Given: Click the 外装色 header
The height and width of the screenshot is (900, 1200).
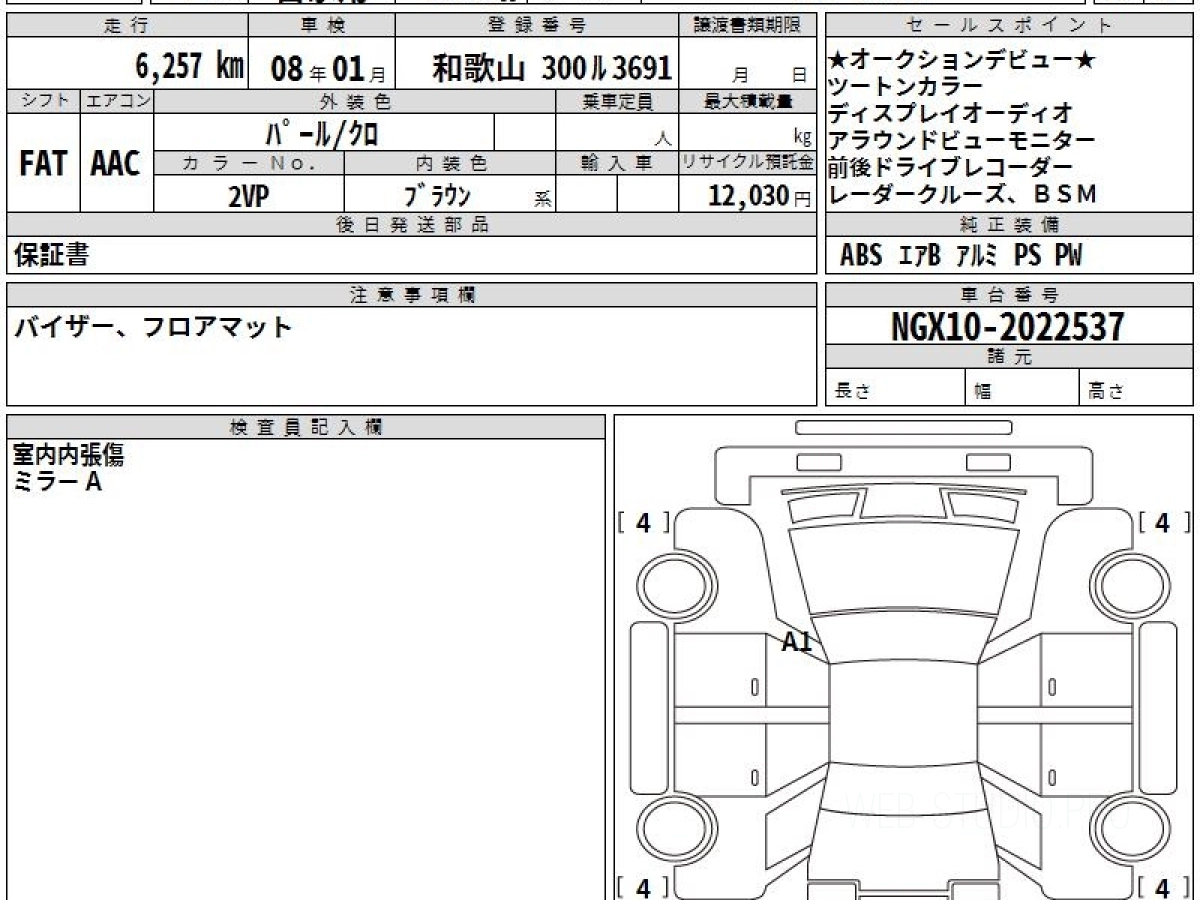Looking at the screenshot, I should tap(355, 101).
